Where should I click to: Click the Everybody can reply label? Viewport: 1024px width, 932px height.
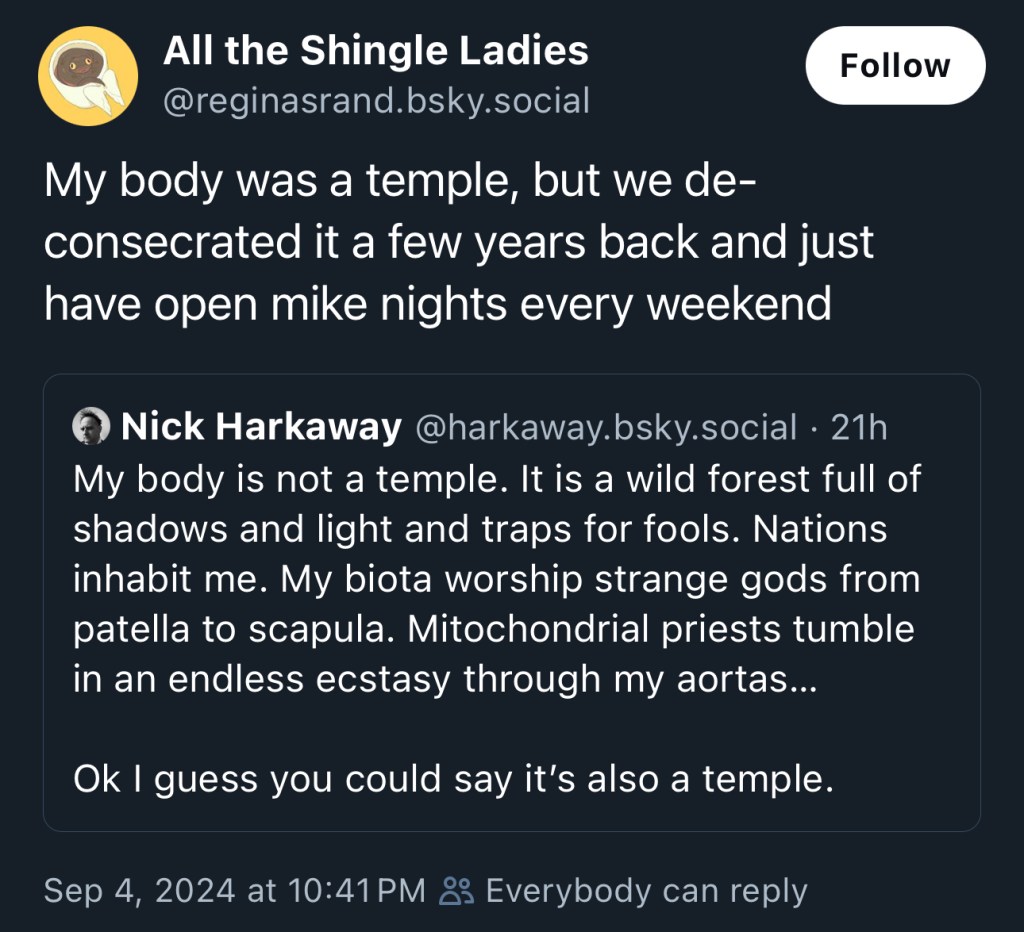pyautogui.click(x=647, y=891)
